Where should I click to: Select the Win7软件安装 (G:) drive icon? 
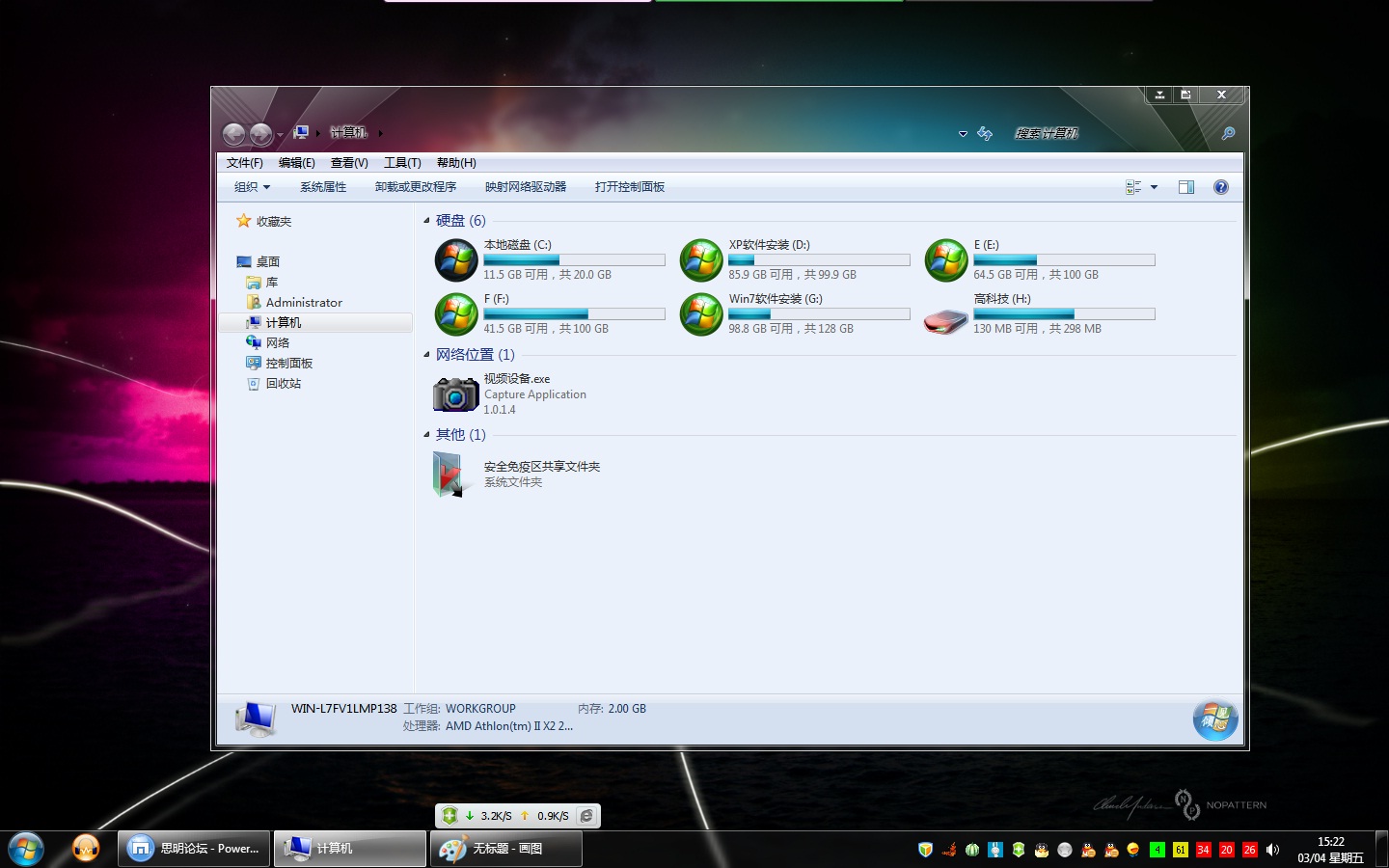701,314
